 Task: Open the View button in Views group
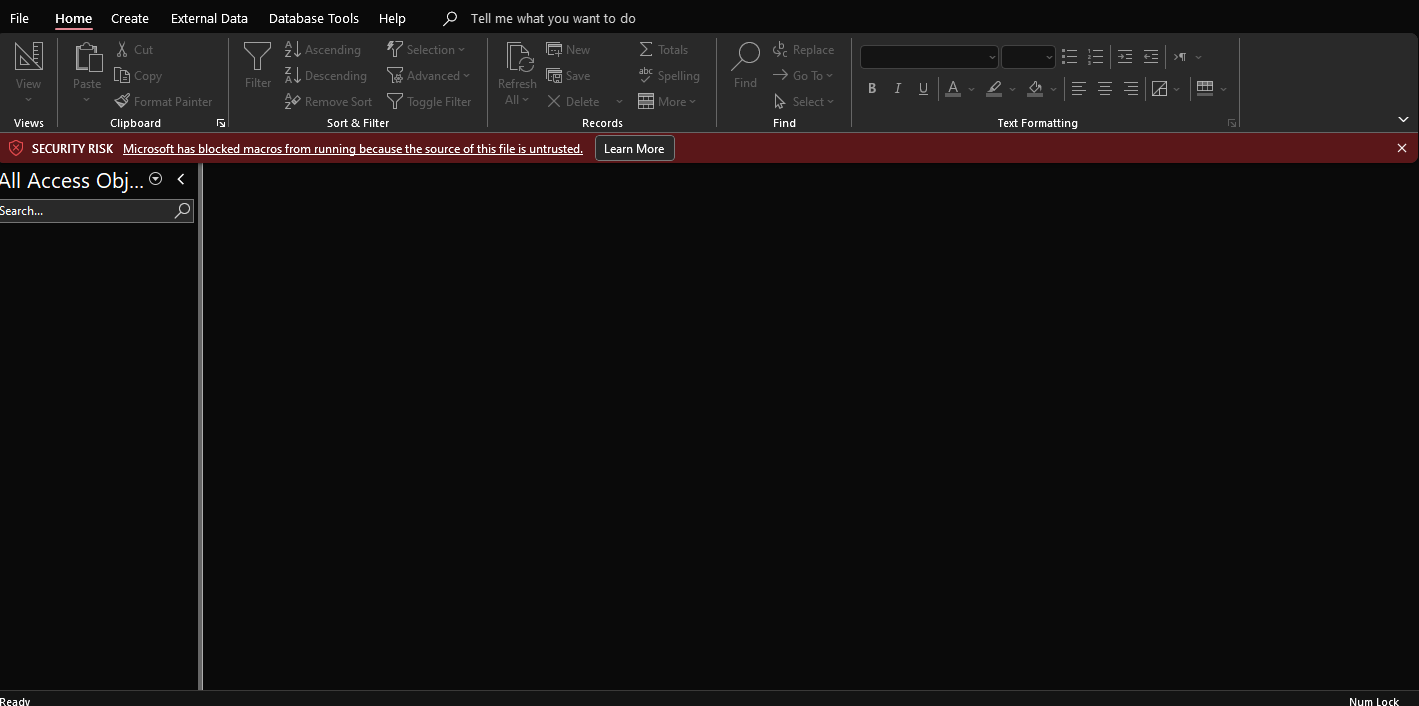coord(28,72)
